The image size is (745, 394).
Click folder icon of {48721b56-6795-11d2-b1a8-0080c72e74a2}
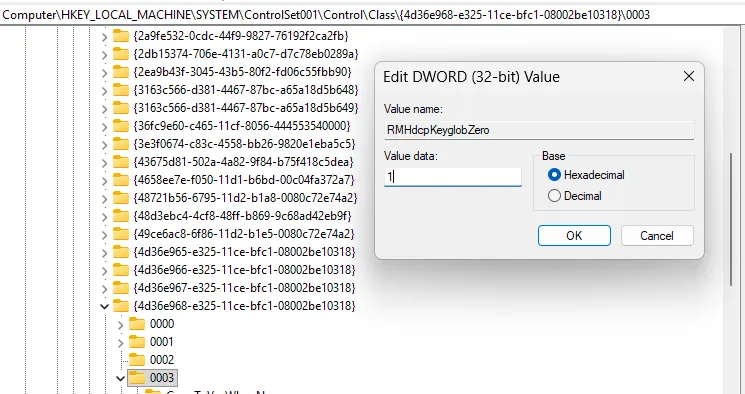[121, 198]
